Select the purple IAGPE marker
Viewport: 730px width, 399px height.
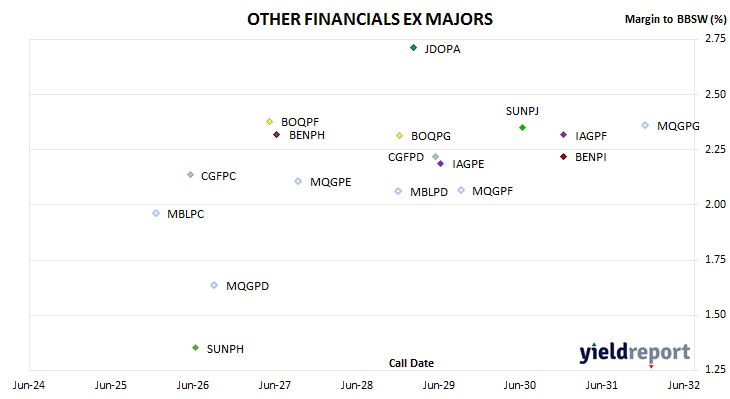click(441, 163)
